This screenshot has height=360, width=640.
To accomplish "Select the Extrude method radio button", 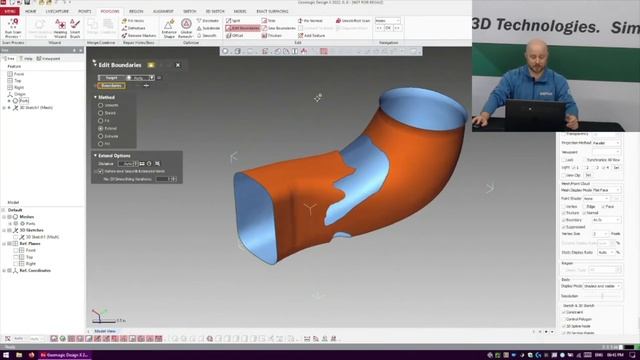I will click(x=100, y=136).
